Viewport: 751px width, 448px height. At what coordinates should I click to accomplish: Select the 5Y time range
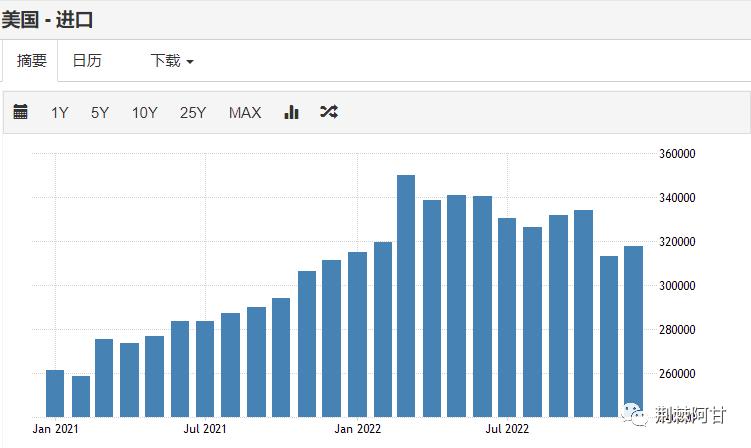(100, 112)
